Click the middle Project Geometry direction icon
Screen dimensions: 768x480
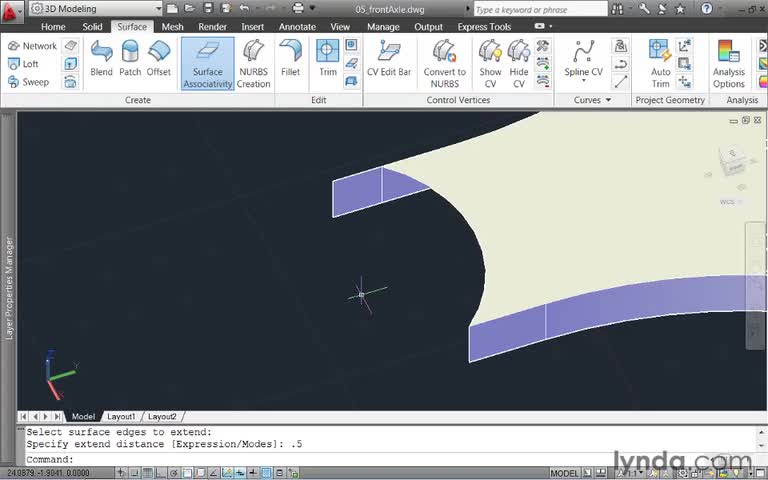pyautogui.click(x=684, y=64)
